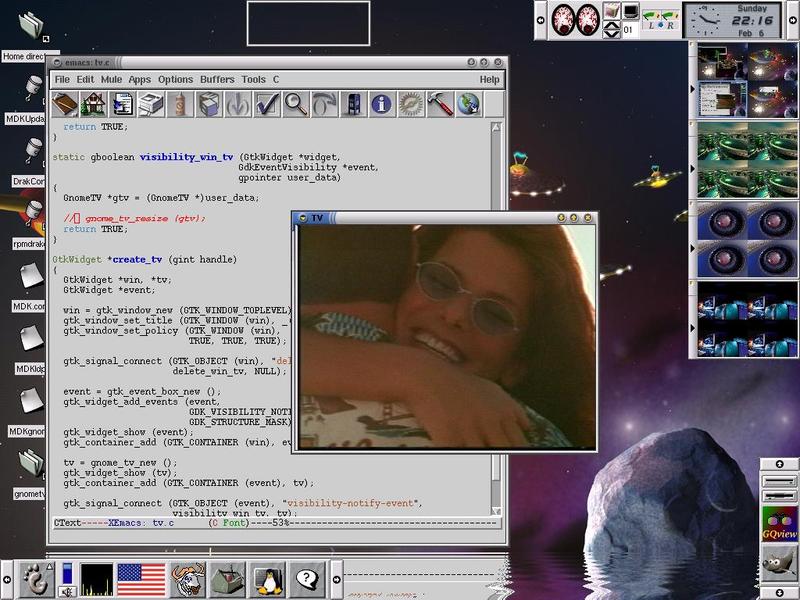Click the book (open file) icon in XEmacs toolbar
The image size is (800, 600).
coord(65,104)
